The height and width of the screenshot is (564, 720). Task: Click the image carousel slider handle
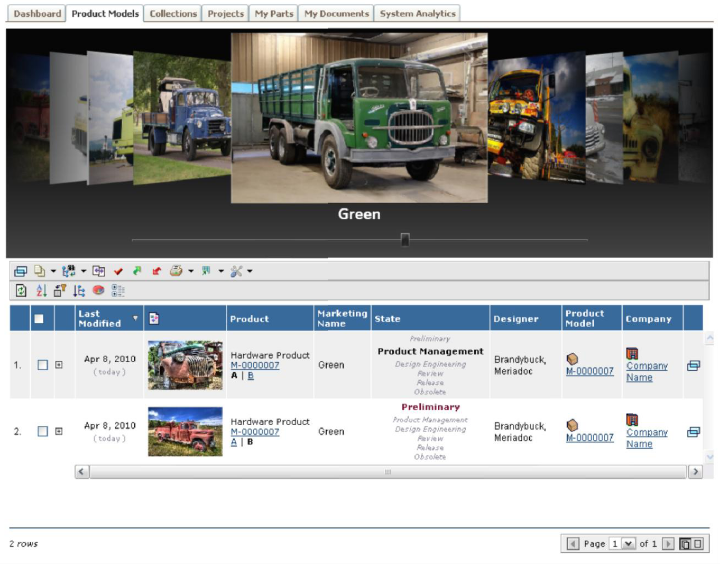click(x=405, y=239)
